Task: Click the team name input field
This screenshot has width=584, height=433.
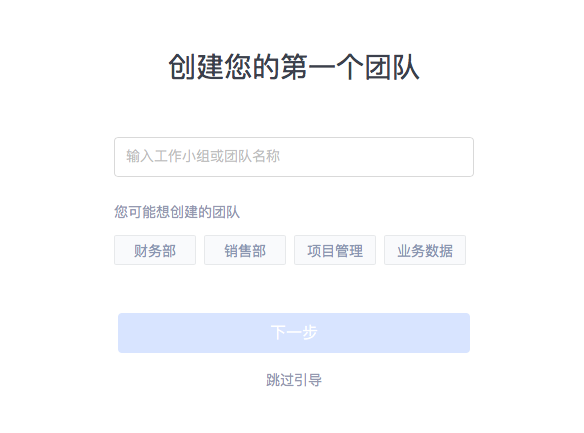Action: tap(294, 157)
